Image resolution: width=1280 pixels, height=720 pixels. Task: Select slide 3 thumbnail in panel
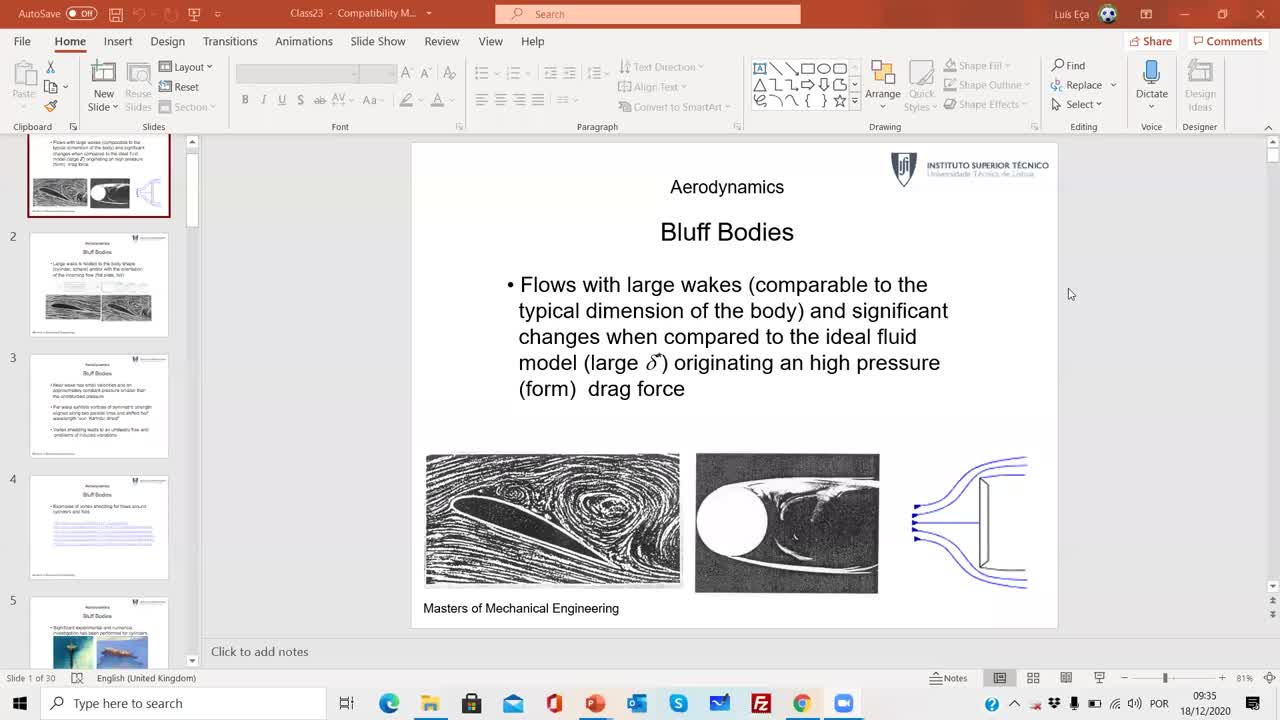[x=99, y=405]
